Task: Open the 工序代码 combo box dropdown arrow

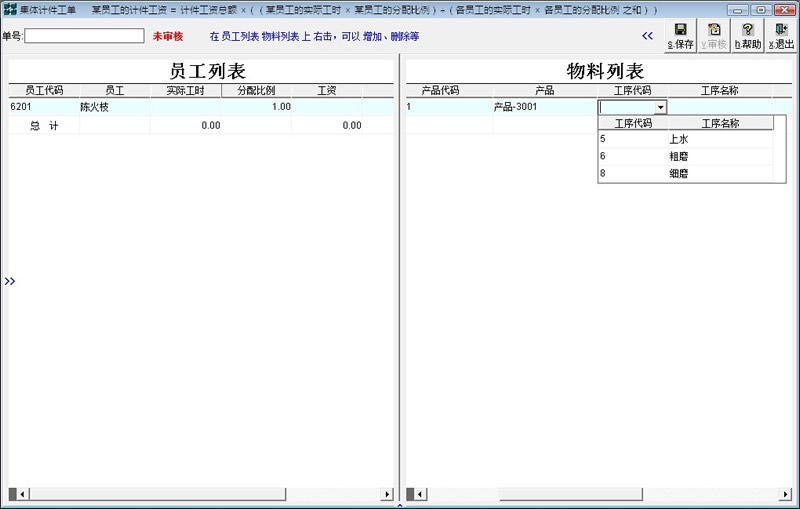Action: pos(660,107)
